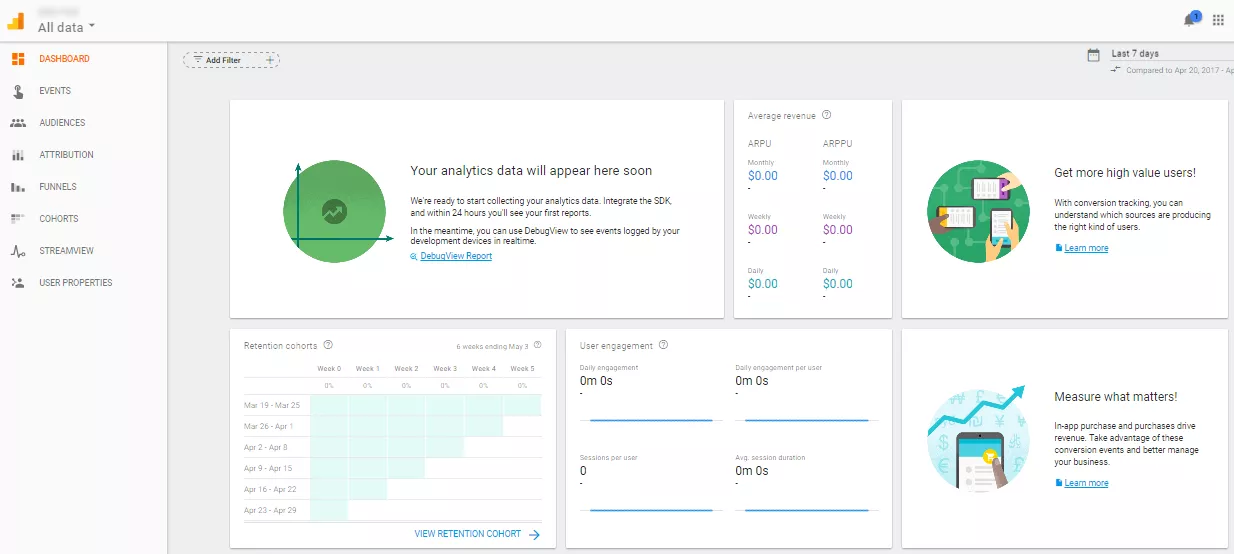Click the Week 5 column header
The width and height of the screenshot is (1234, 554).
pyautogui.click(x=522, y=369)
